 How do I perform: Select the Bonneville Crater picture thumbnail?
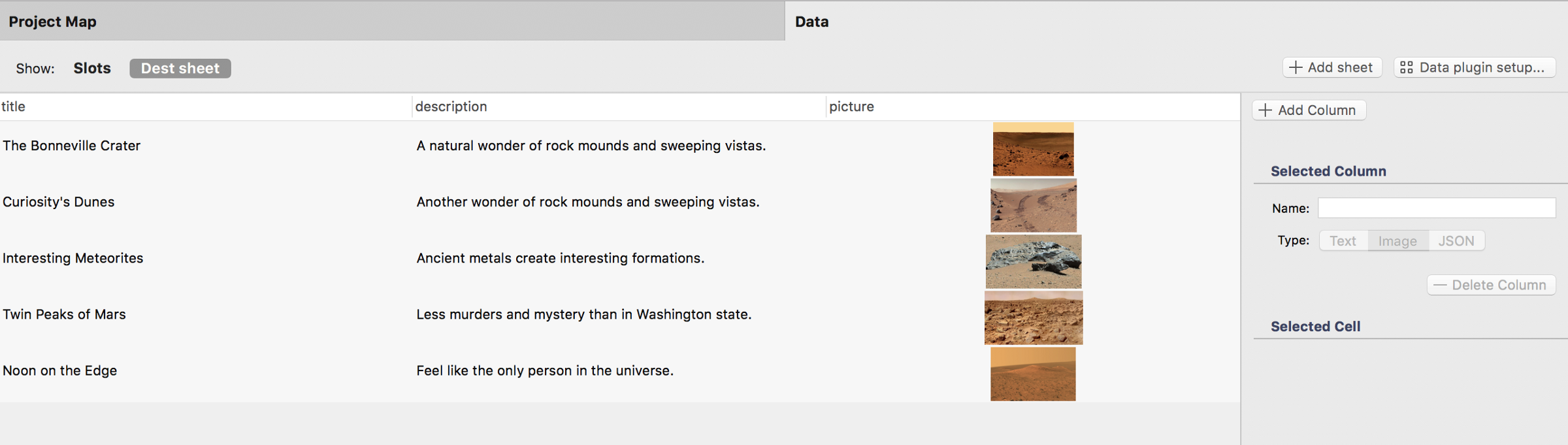(x=1033, y=150)
